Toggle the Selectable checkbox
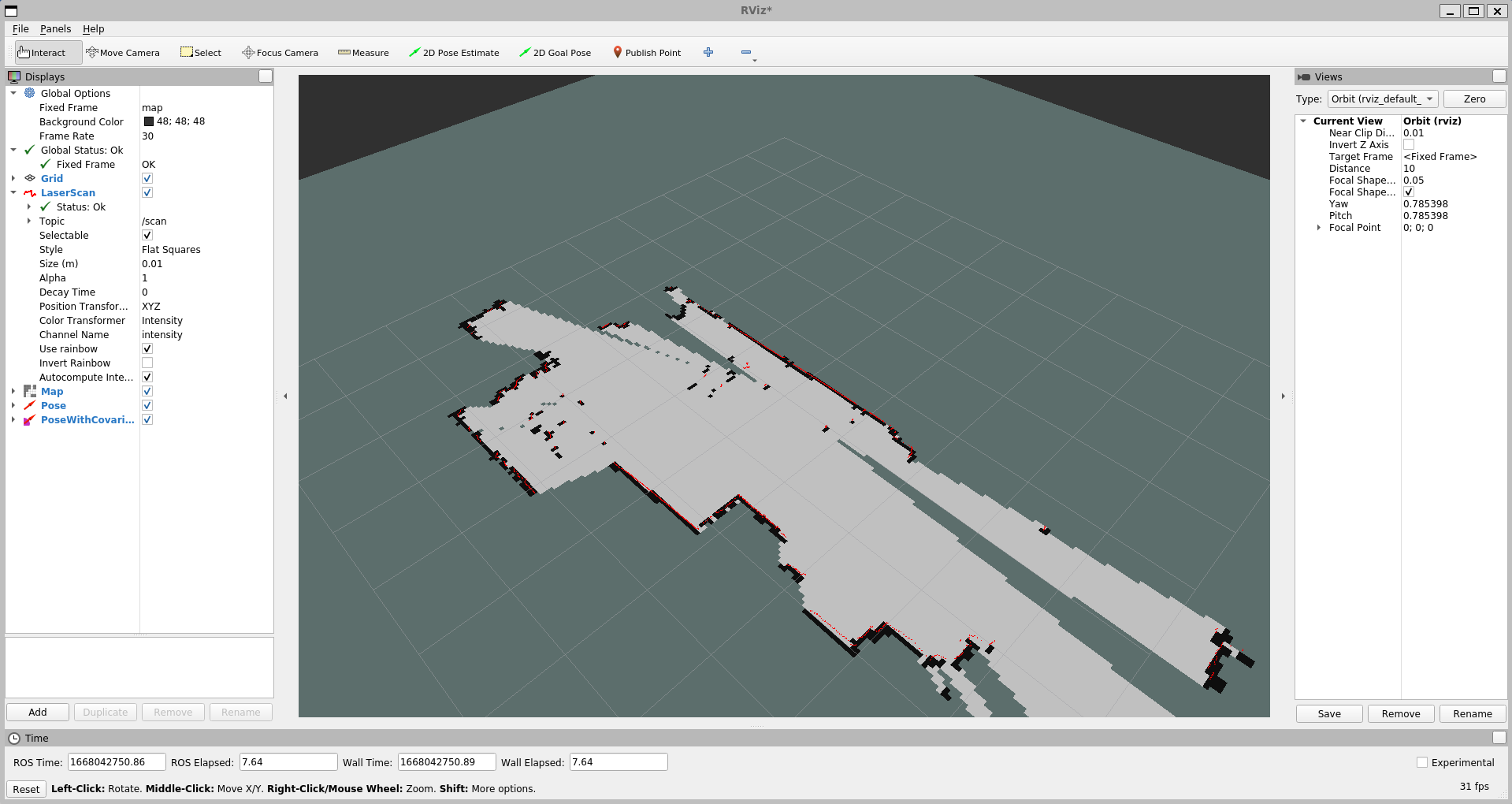 pos(147,235)
